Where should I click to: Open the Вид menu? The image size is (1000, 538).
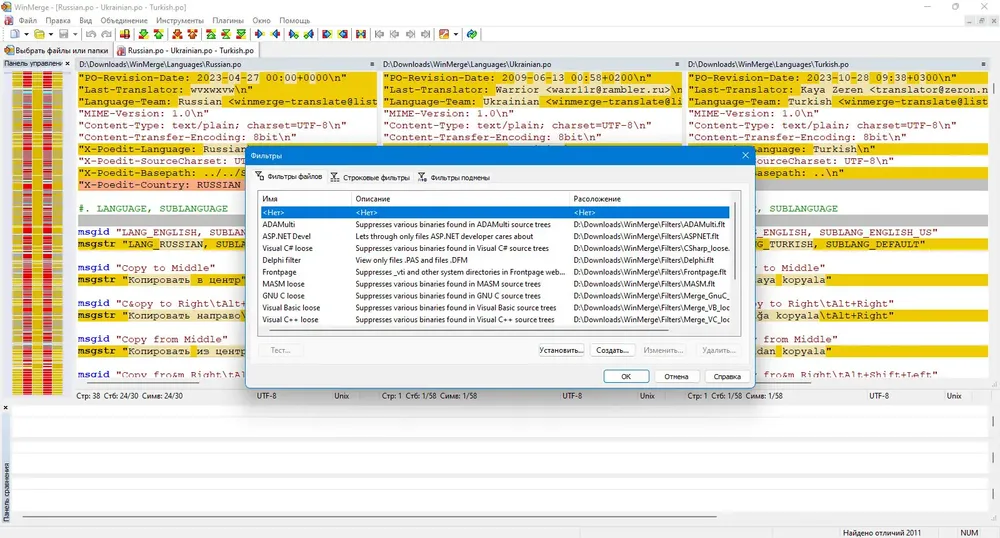coord(85,20)
